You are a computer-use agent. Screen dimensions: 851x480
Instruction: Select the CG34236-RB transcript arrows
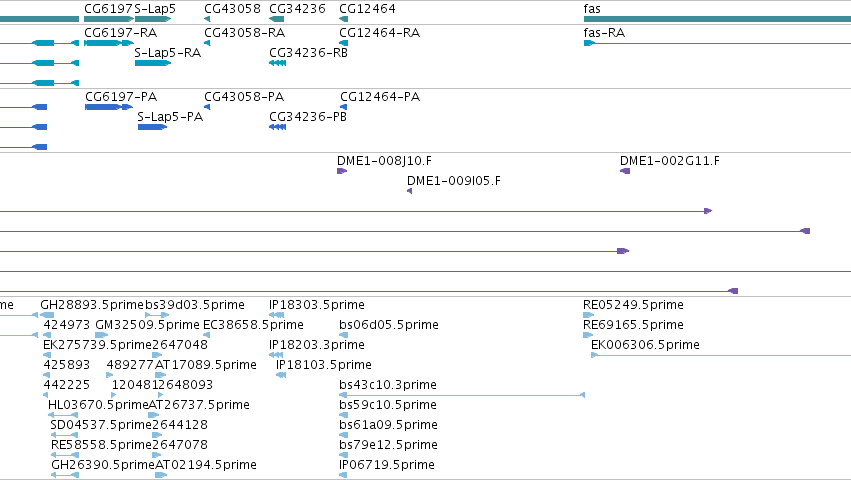277,63
